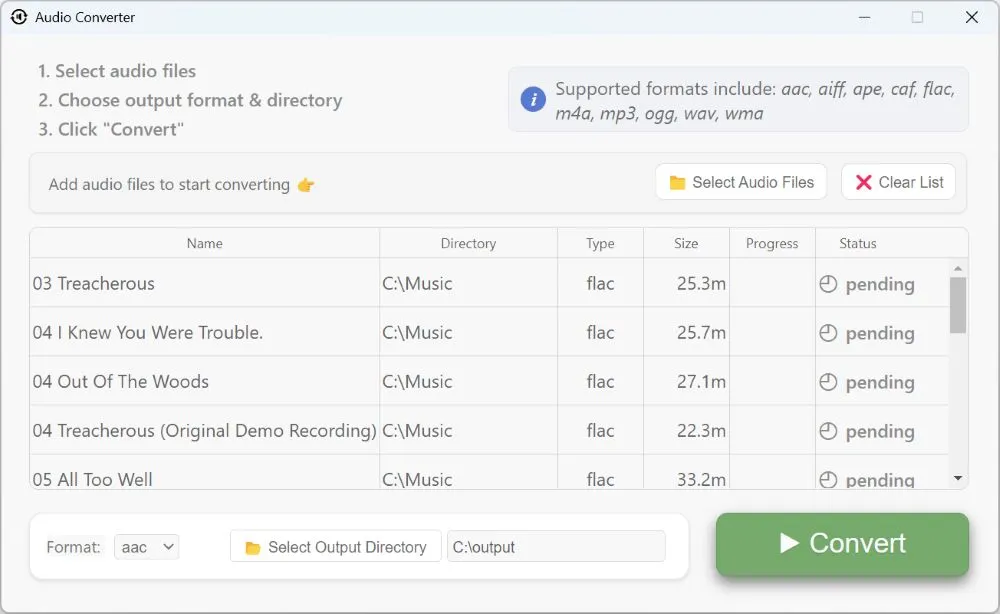Select the Size column header
Image resolution: width=1000 pixels, height=614 pixels.
687,243
